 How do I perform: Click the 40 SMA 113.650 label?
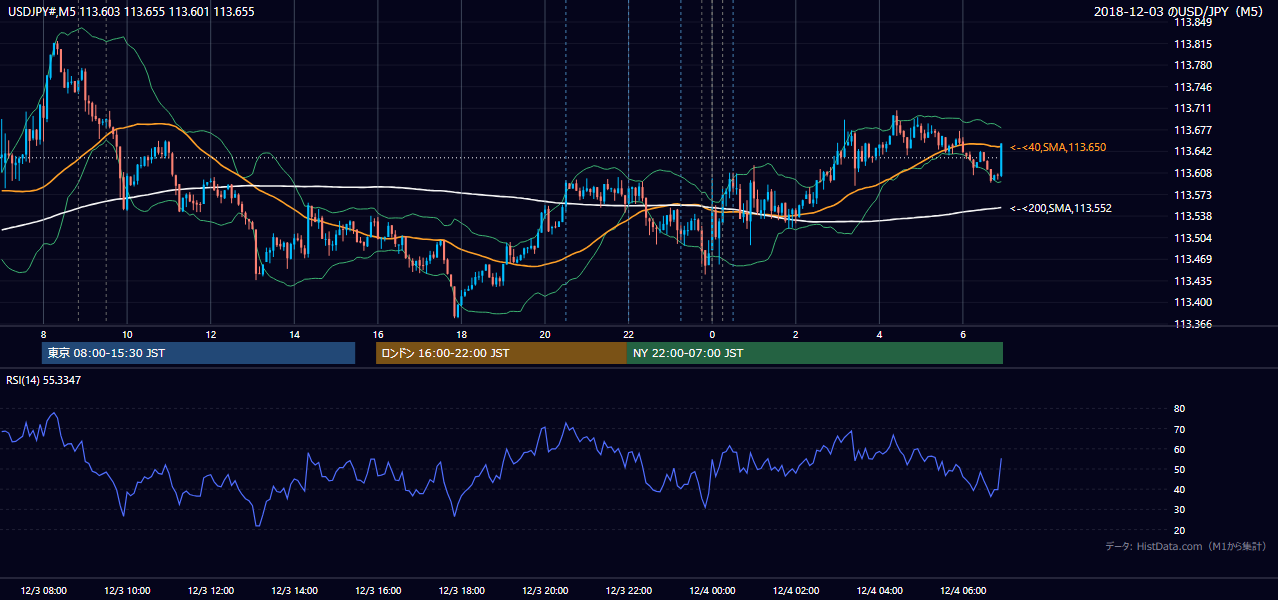click(1058, 147)
